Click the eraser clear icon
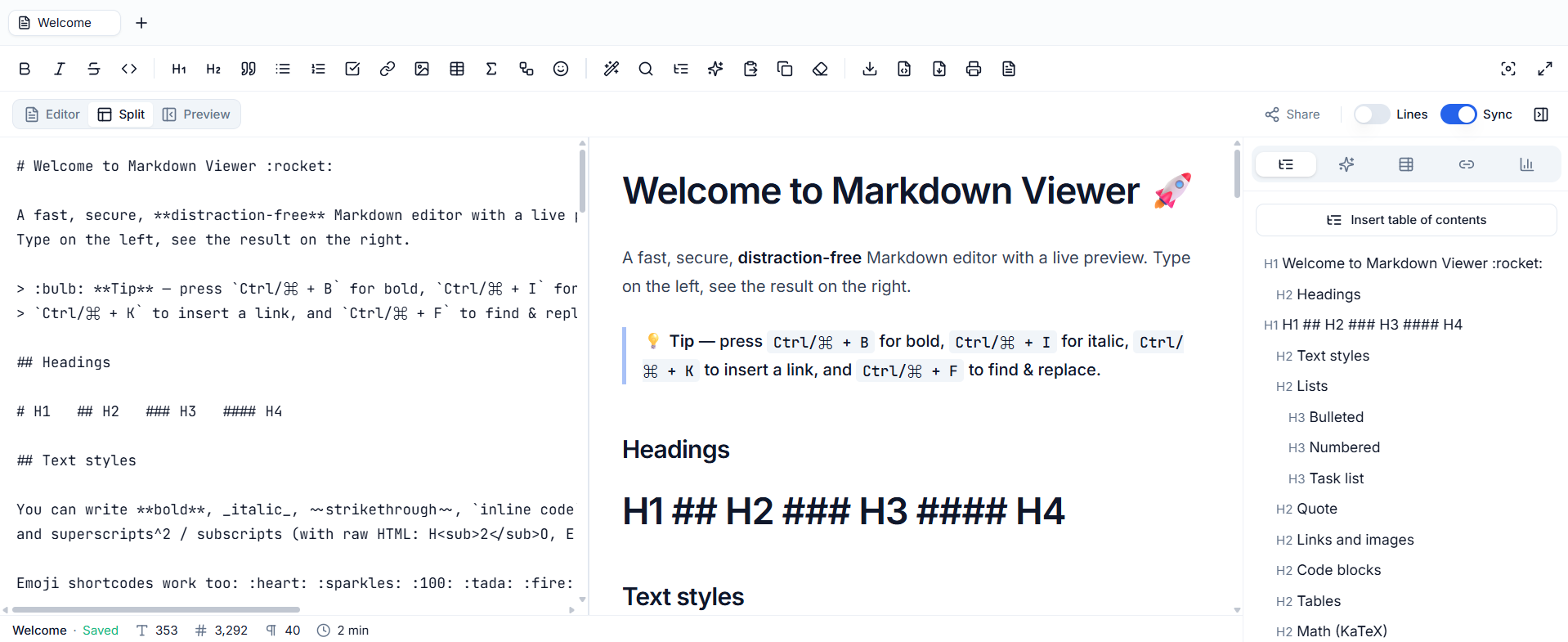The height and width of the screenshot is (642, 1568). coord(820,69)
